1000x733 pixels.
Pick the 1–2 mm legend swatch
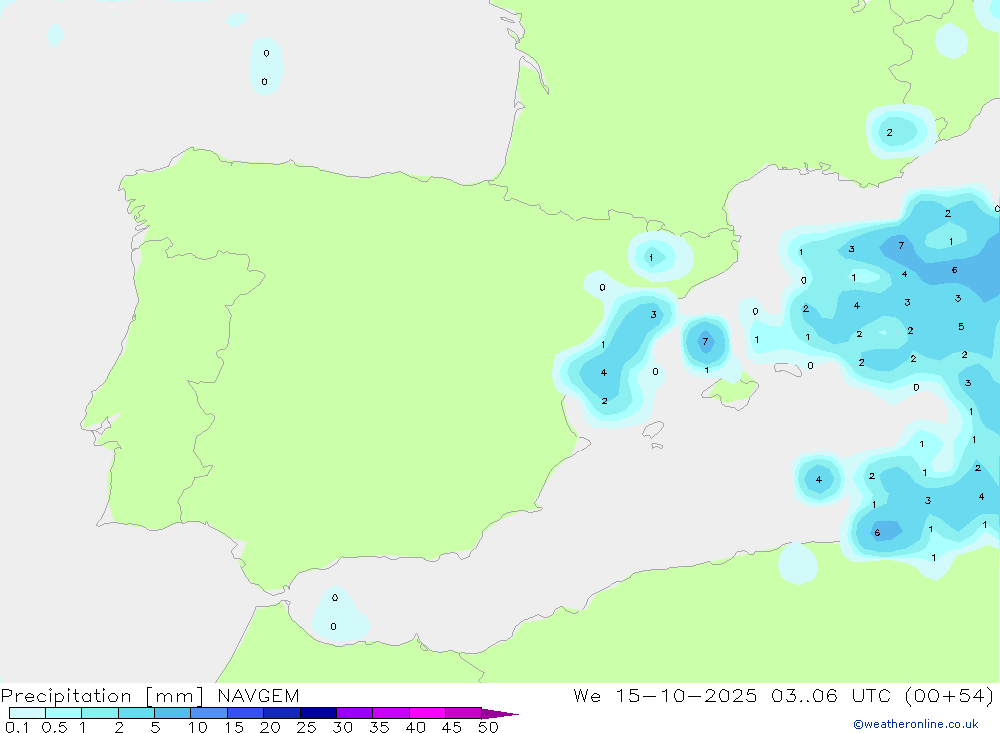(x=99, y=713)
